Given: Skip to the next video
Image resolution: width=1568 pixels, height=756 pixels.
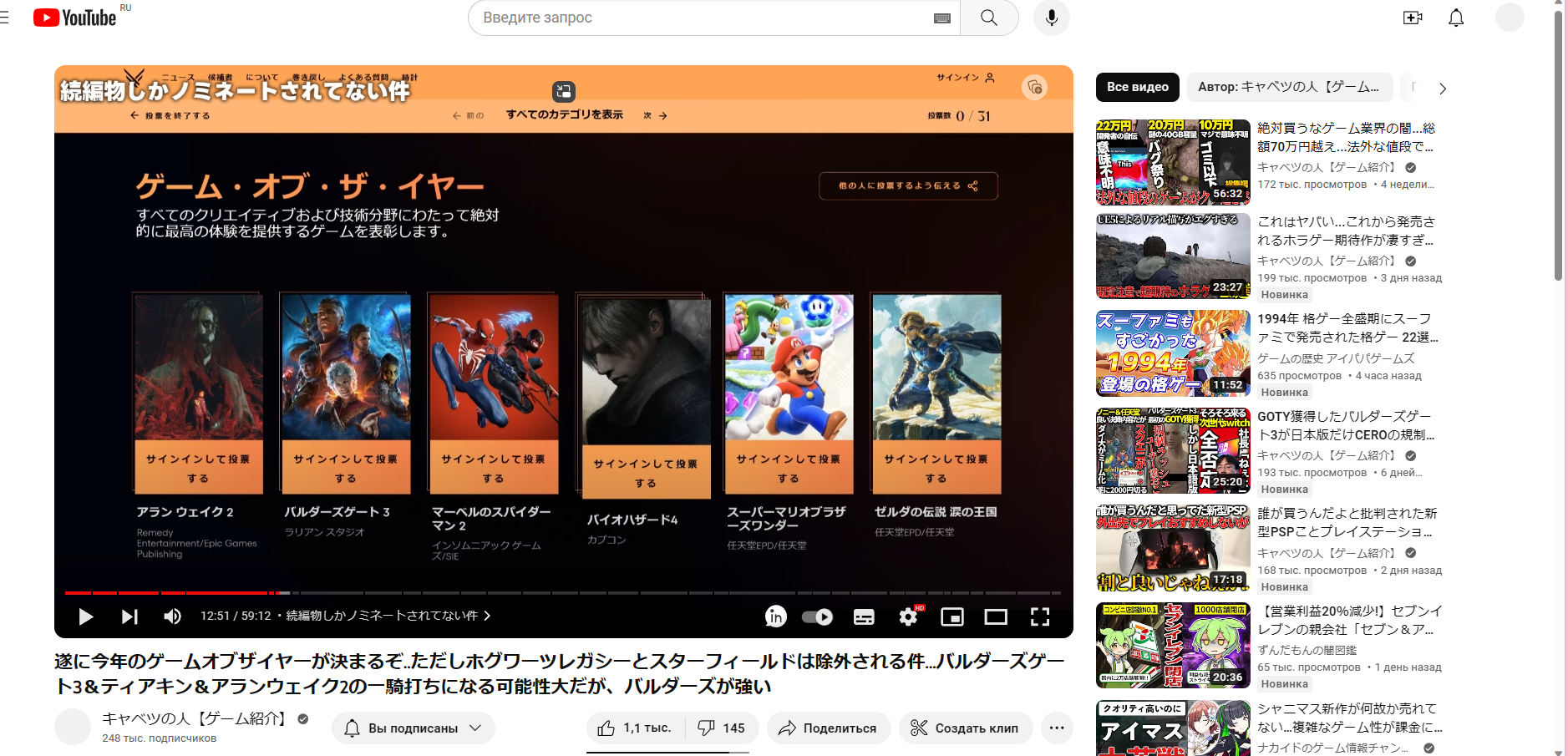Looking at the screenshot, I should (x=129, y=616).
